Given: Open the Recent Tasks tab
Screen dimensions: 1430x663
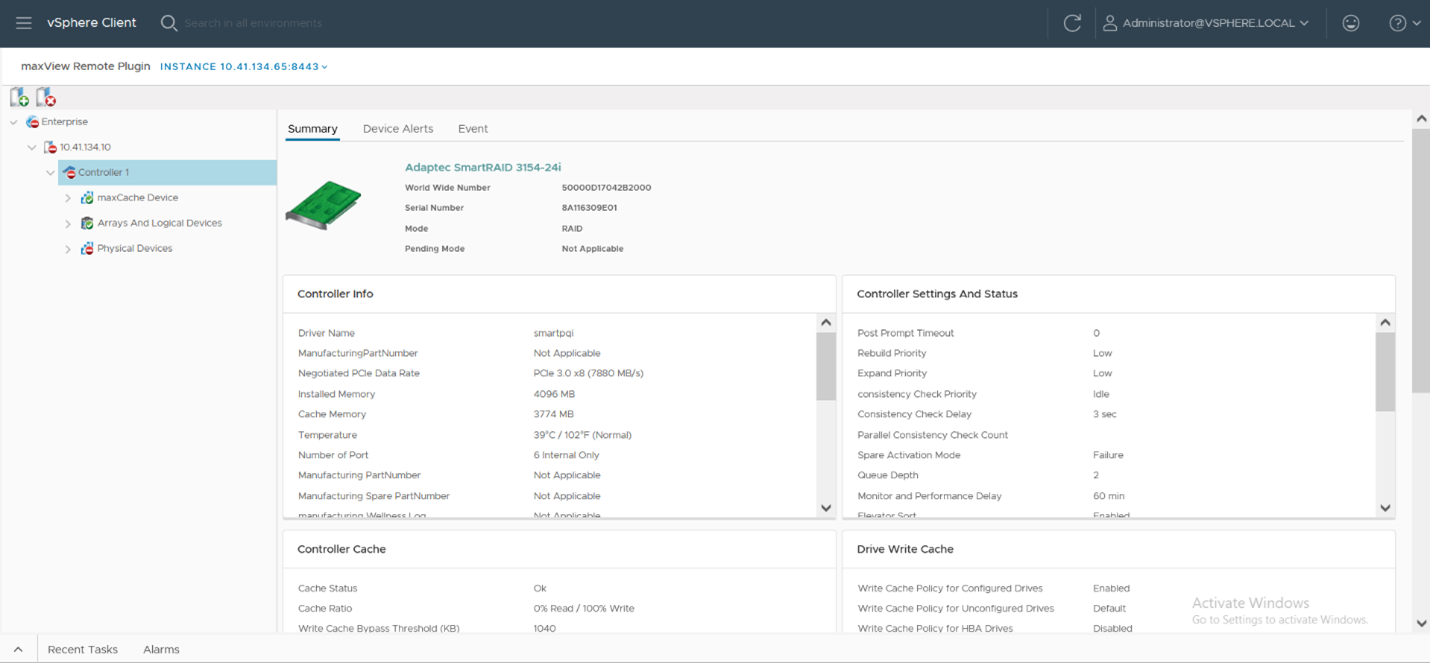Looking at the screenshot, I should pyautogui.click(x=83, y=649).
